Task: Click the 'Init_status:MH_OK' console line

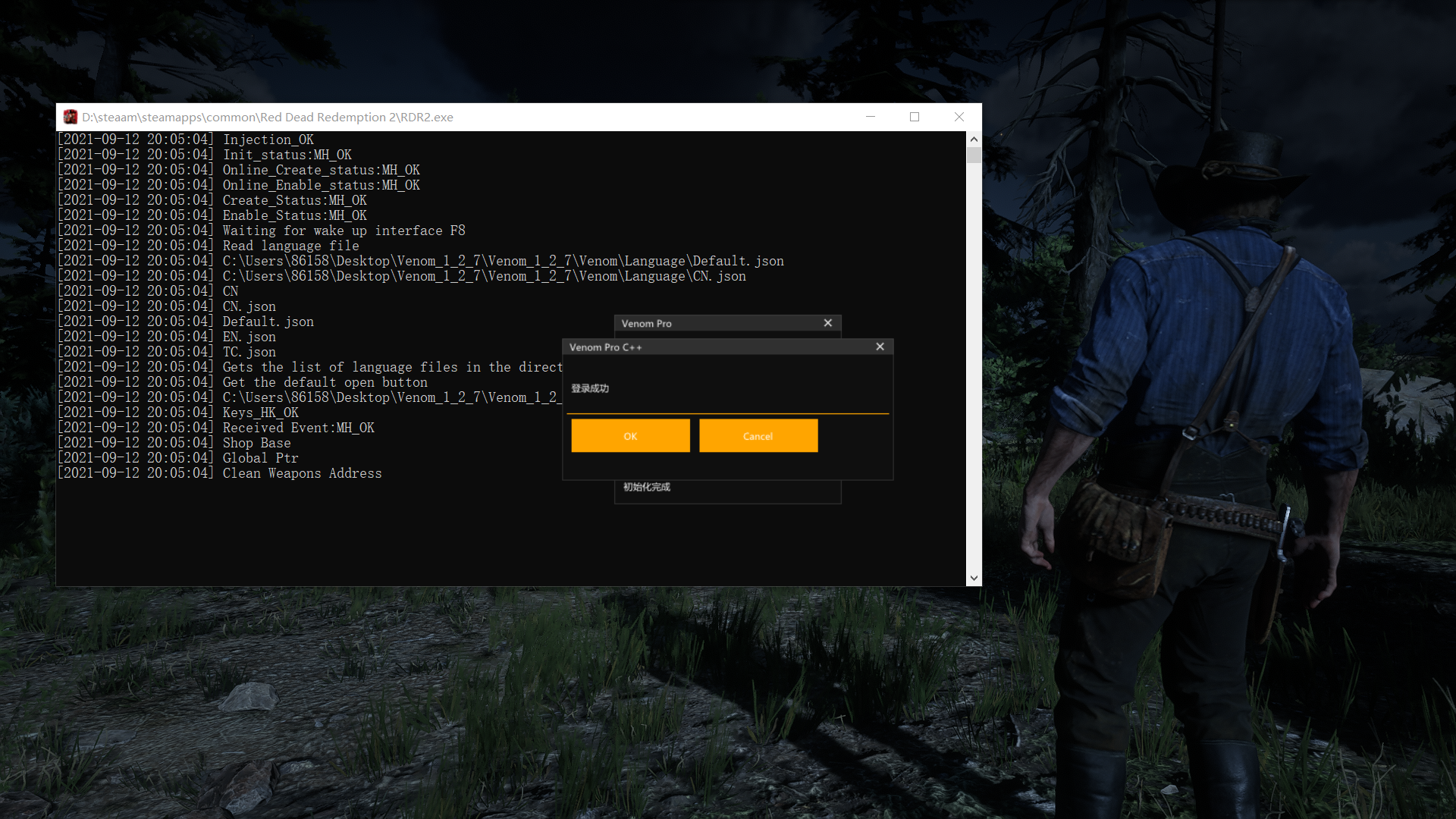Action: coord(205,155)
